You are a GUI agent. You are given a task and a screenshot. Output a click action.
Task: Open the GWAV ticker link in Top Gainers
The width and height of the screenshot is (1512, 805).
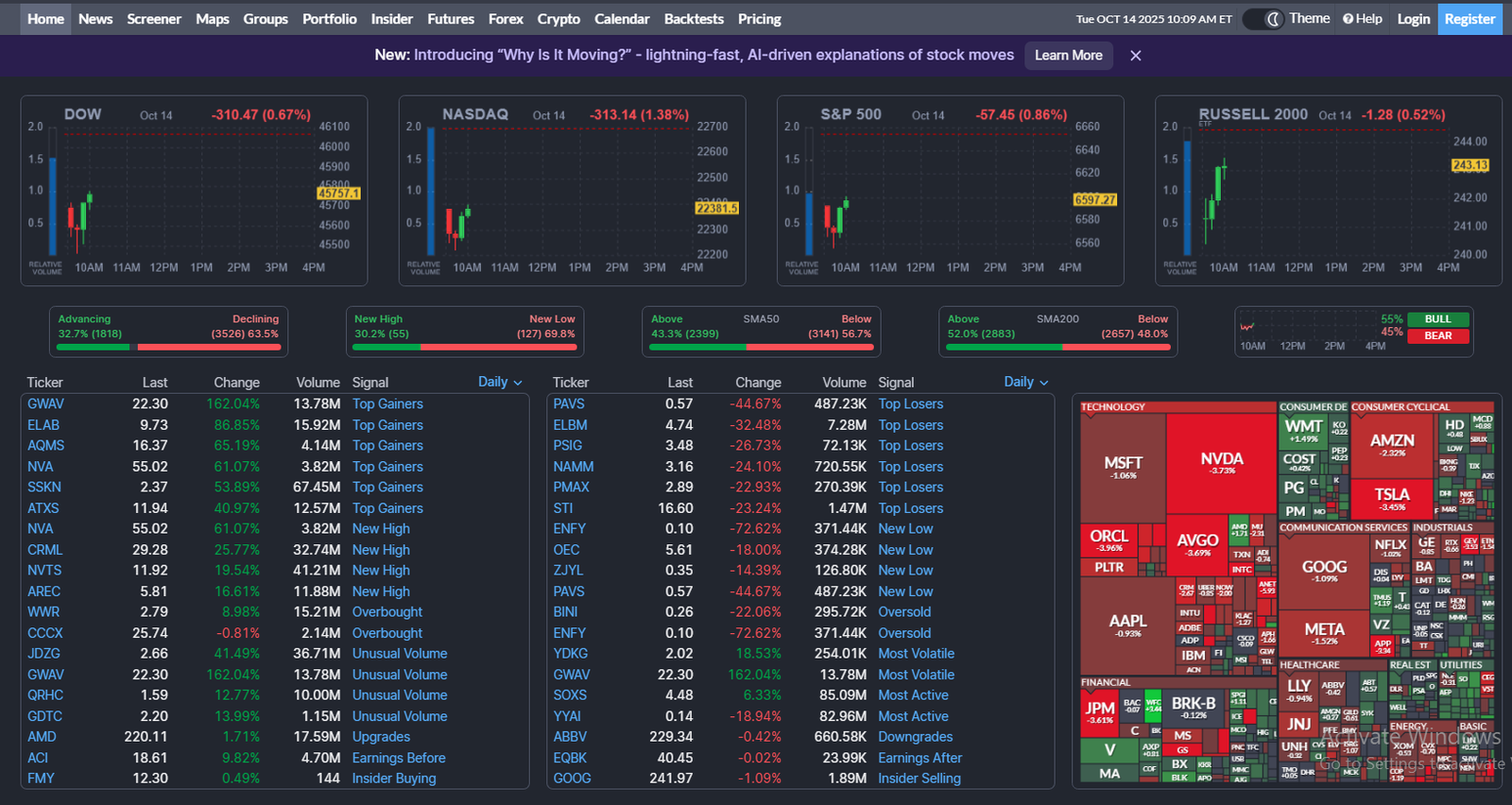(x=45, y=403)
